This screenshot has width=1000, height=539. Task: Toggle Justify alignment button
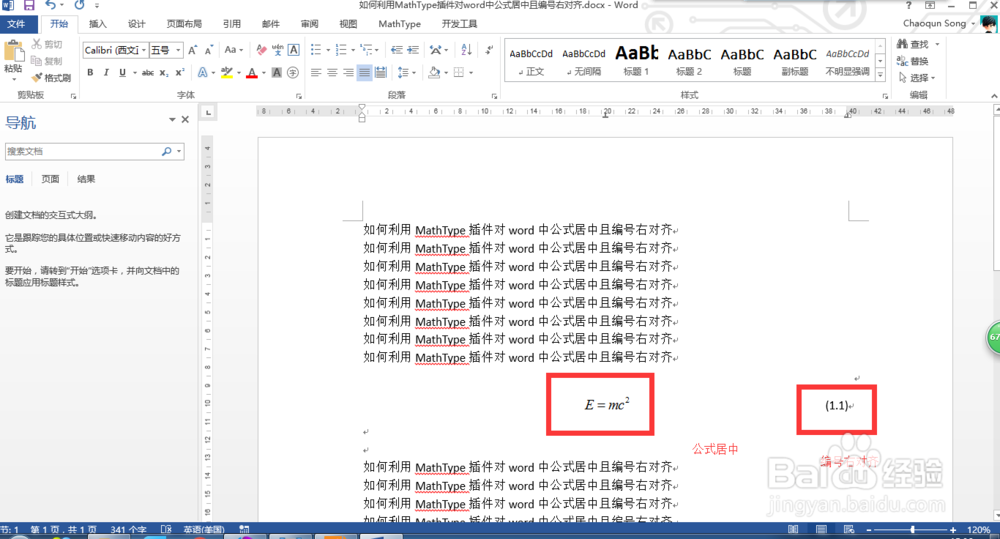364,73
